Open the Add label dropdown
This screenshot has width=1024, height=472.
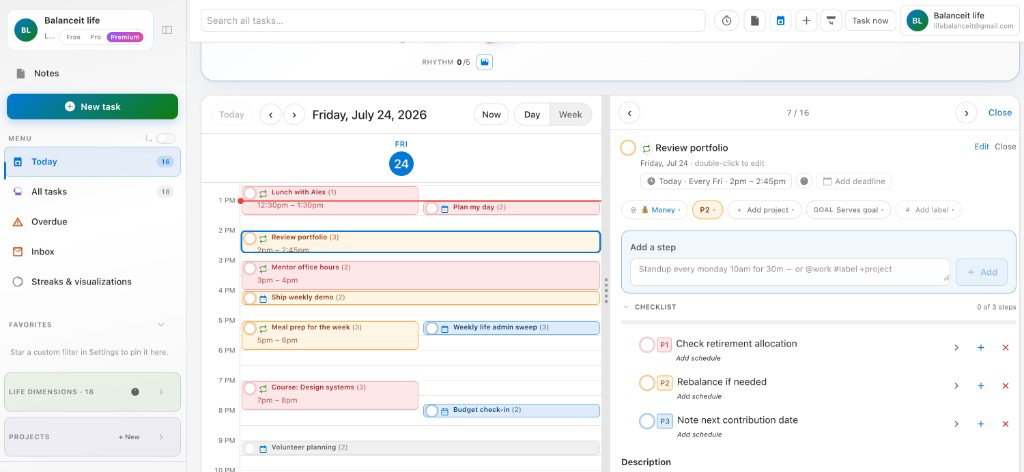point(929,210)
